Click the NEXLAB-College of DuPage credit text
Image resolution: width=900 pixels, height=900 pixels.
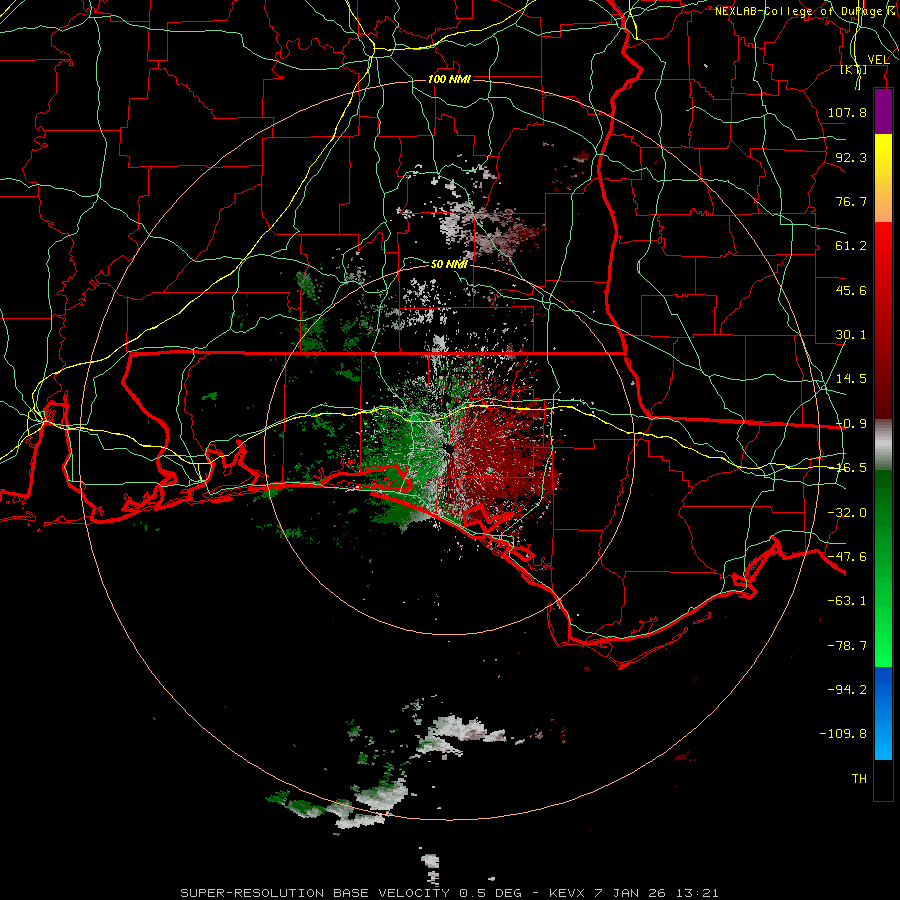point(802,11)
